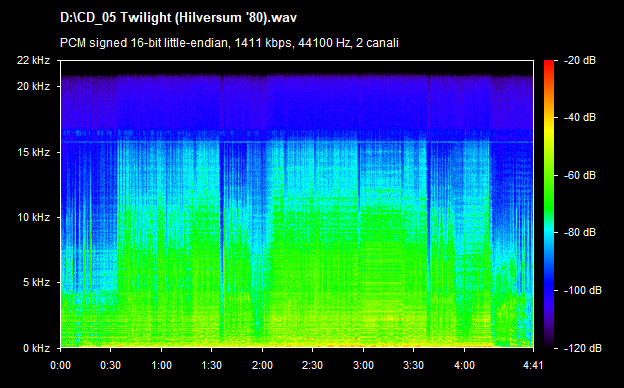Select the -120 dB scale label
The height and width of the screenshot is (388, 624).
(x=583, y=349)
